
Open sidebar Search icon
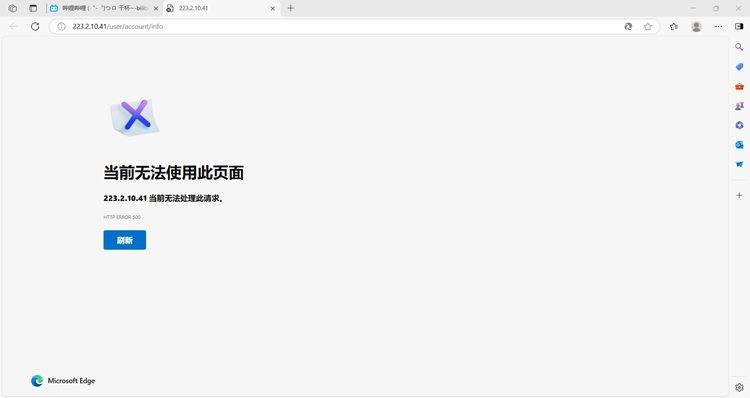[739, 47]
